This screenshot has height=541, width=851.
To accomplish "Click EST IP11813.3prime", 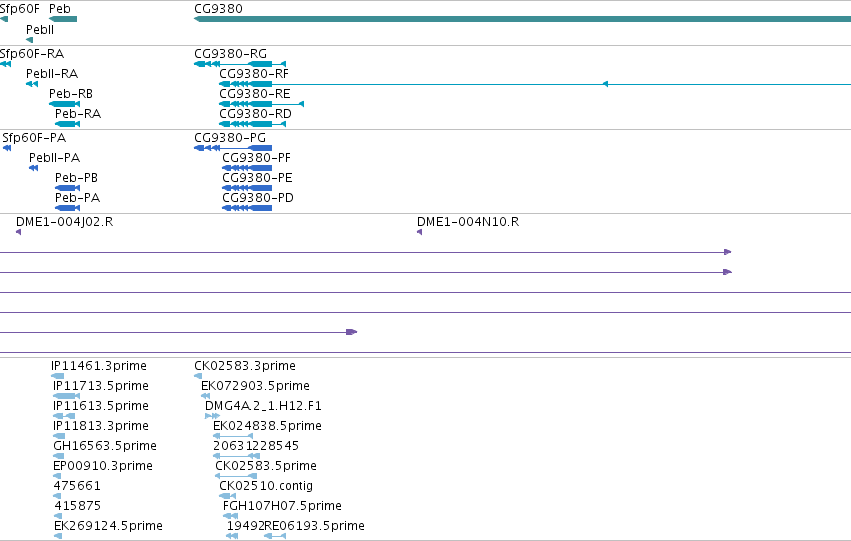I will 100,426.
